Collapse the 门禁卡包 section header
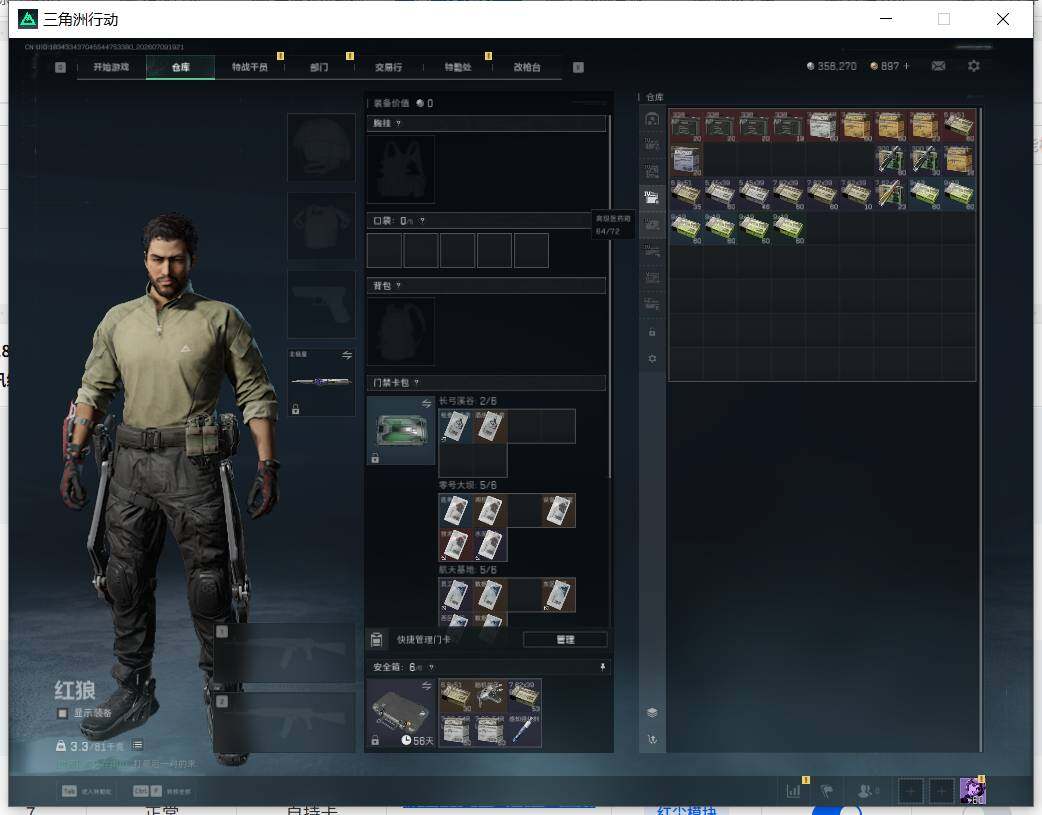Image resolution: width=1042 pixels, height=815 pixels. (x=486, y=382)
